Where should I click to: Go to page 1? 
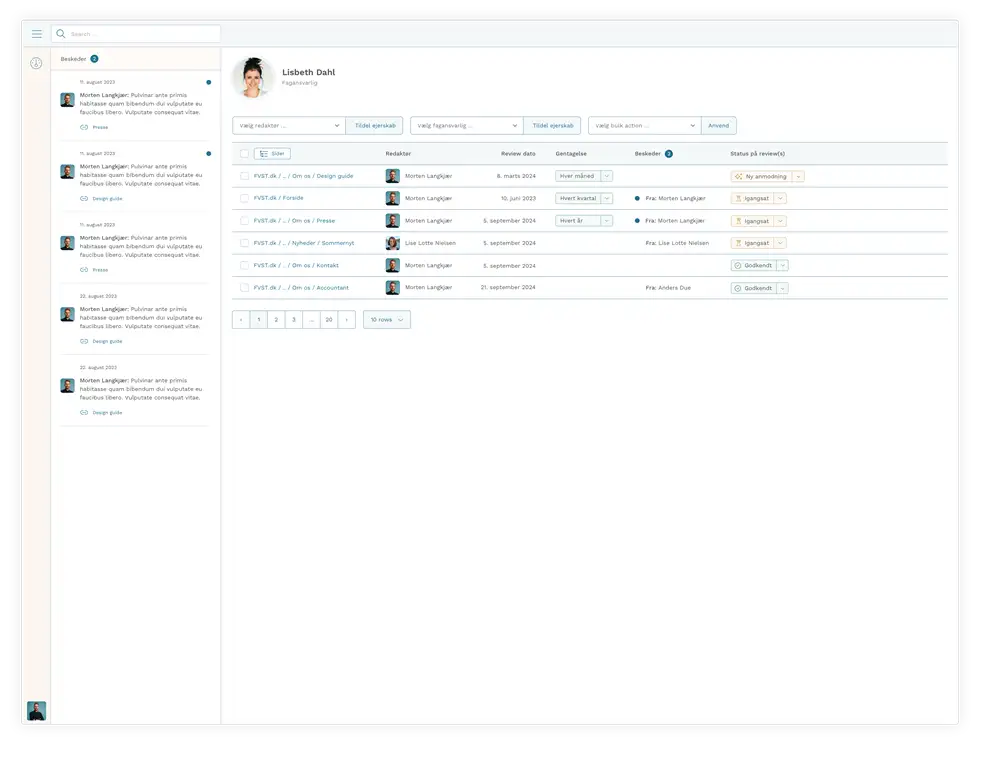point(259,320)
